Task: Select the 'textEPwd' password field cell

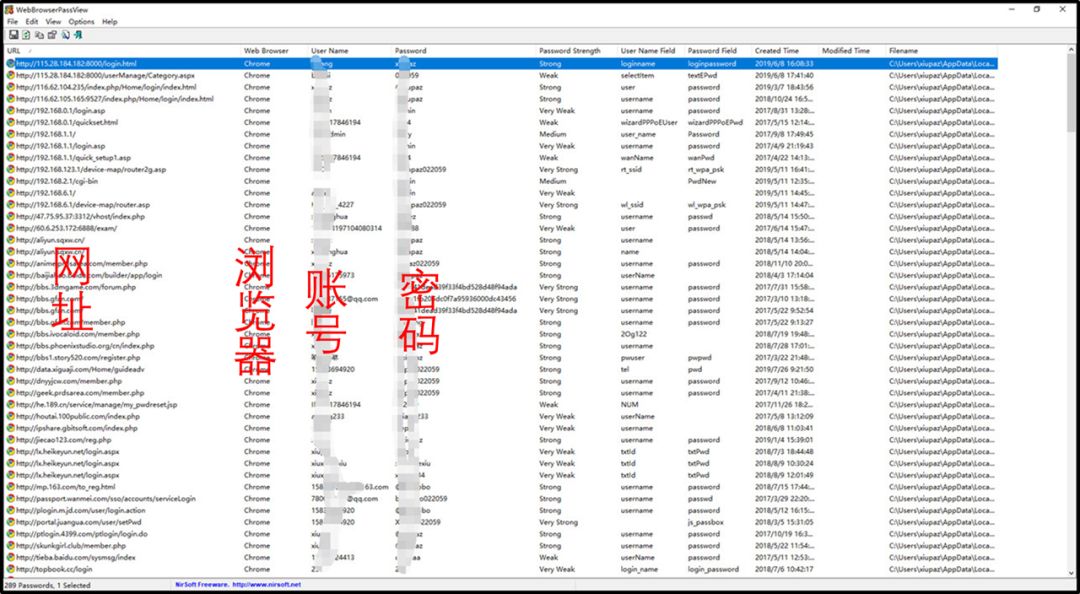Action: coord(701,75)
